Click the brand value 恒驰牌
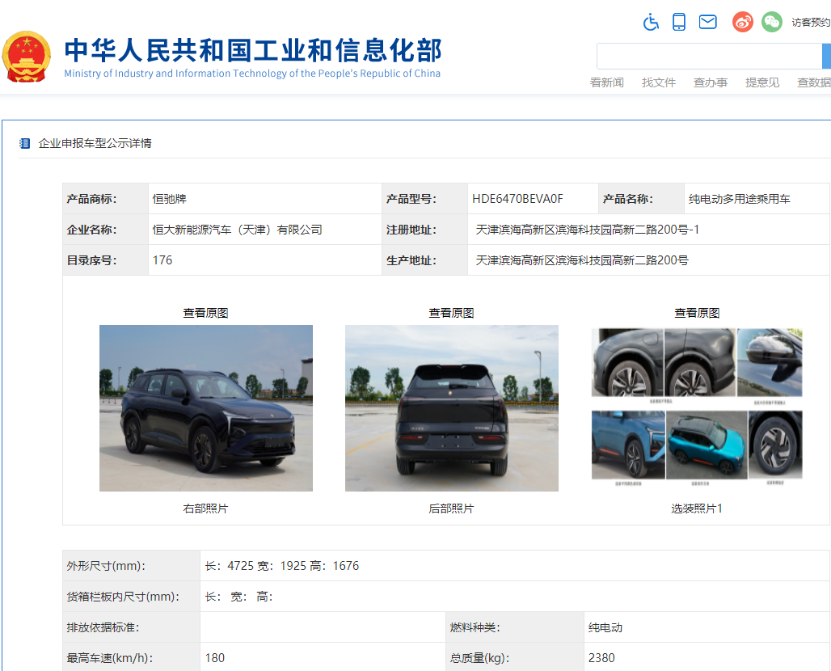Viewport: 831px width, 671px height. 170,199
